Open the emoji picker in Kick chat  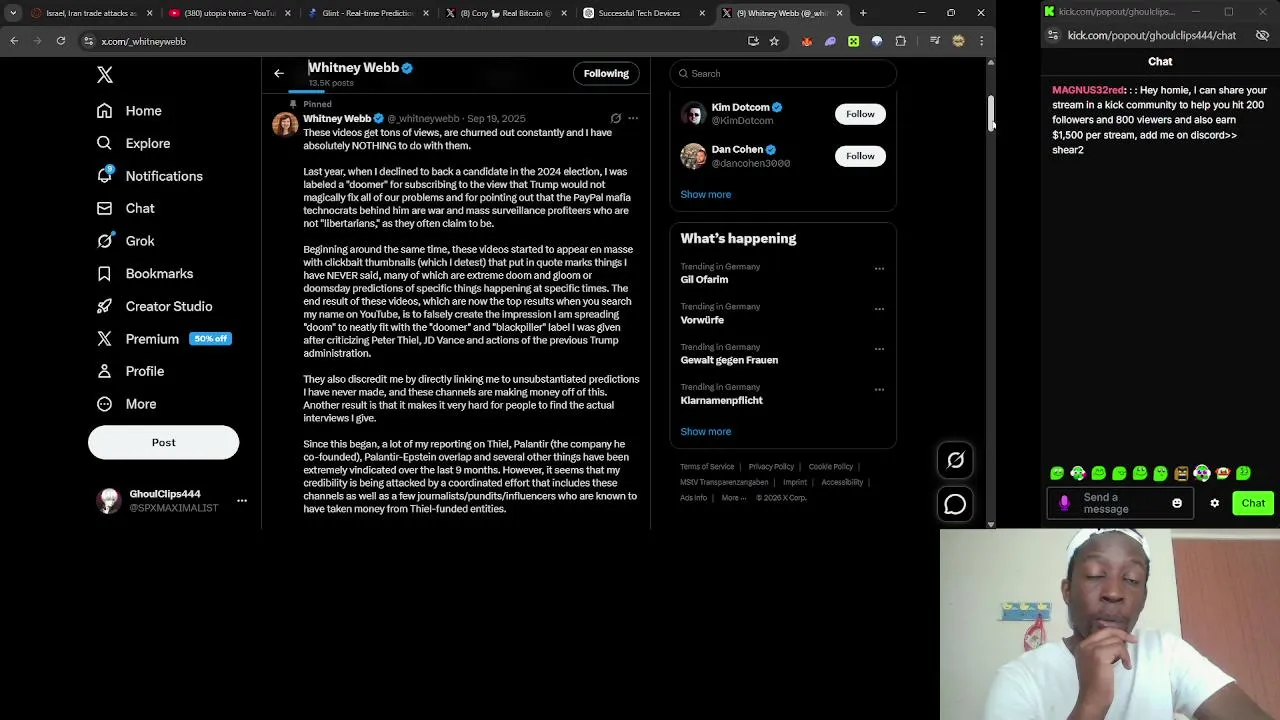[x=1177, y=503]
